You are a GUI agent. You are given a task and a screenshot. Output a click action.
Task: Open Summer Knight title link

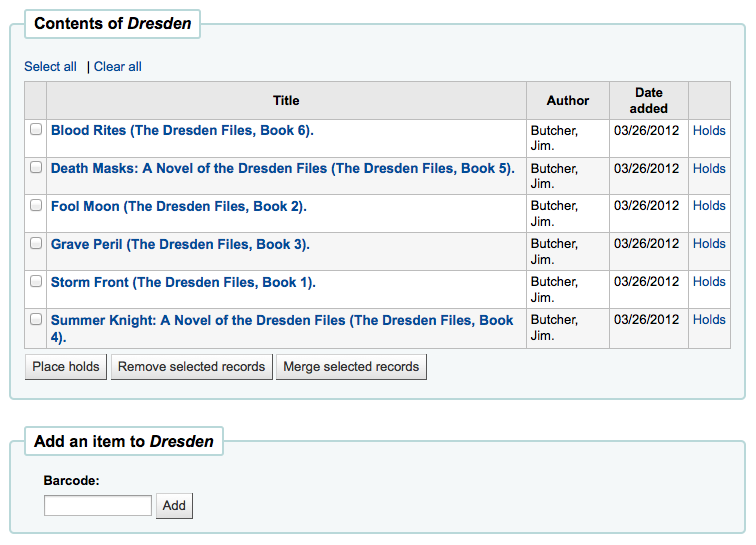click(x=282, y=328)
